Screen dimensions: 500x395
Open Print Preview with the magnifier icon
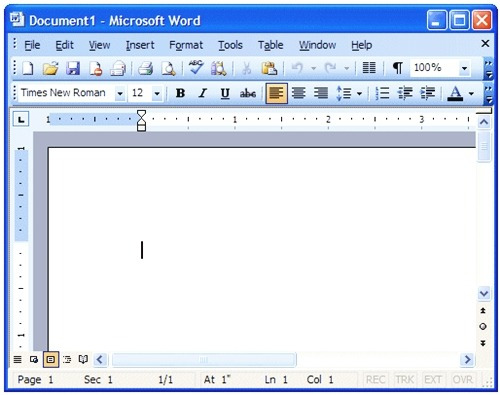[x=168, y=68]
